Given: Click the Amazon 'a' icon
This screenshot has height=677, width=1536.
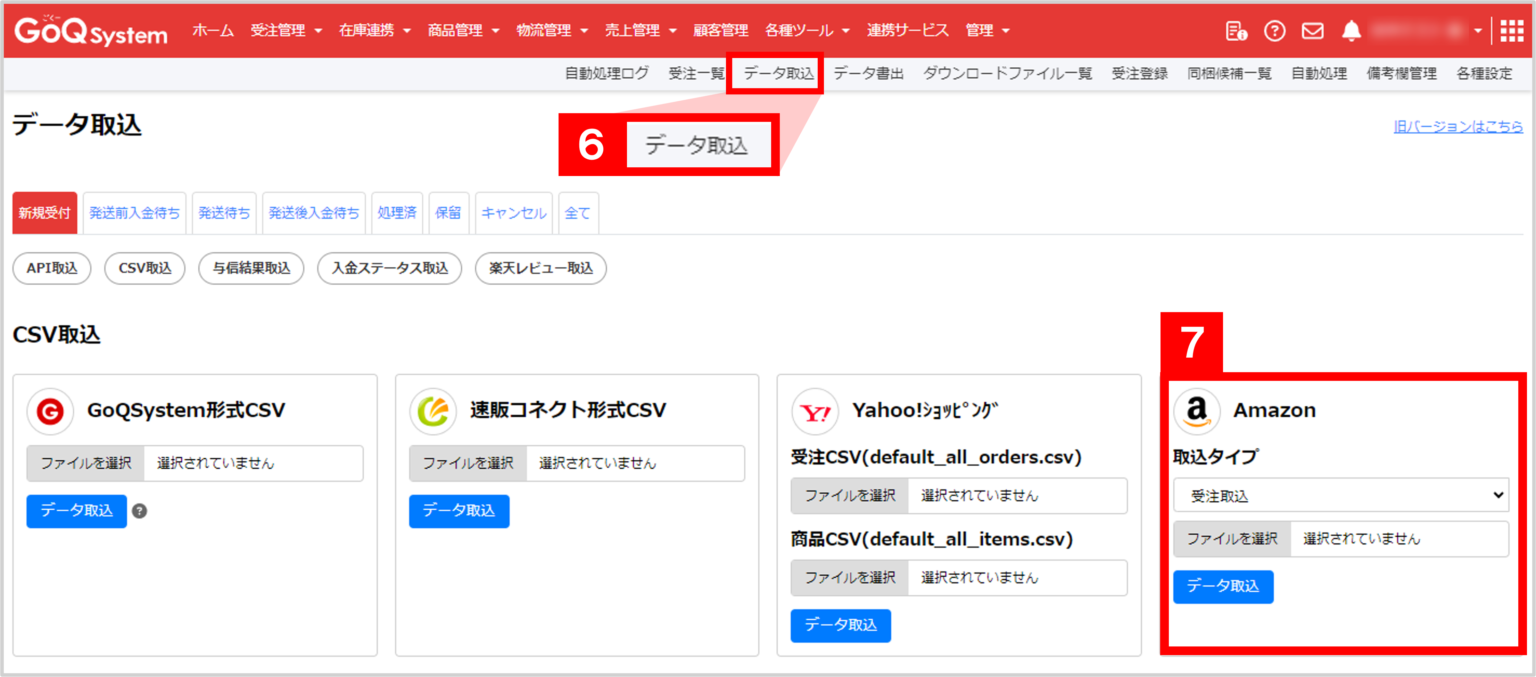Looking at the screenshot, I should pos(1197,410).
